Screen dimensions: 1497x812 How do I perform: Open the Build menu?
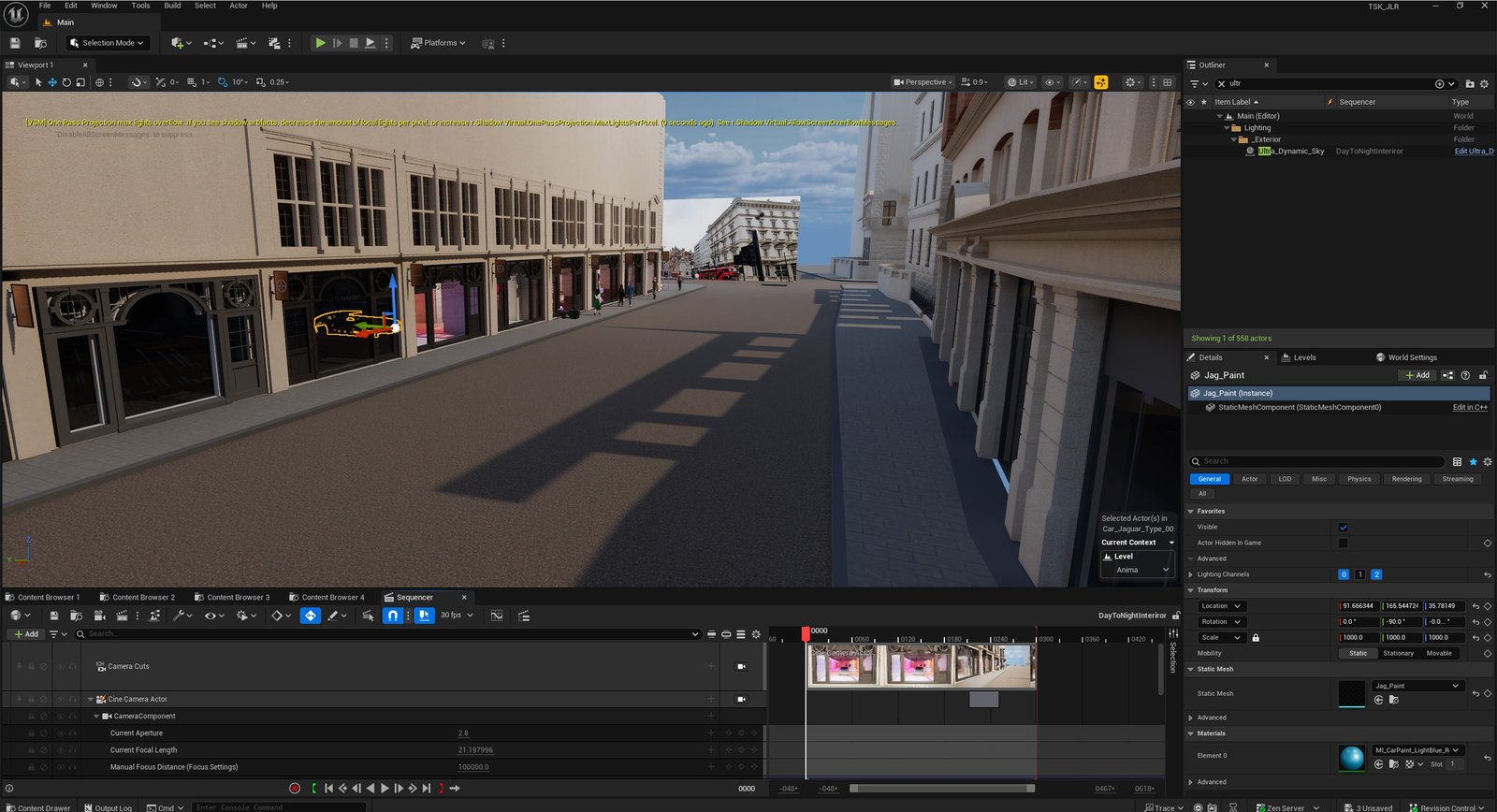pos(172,6)
